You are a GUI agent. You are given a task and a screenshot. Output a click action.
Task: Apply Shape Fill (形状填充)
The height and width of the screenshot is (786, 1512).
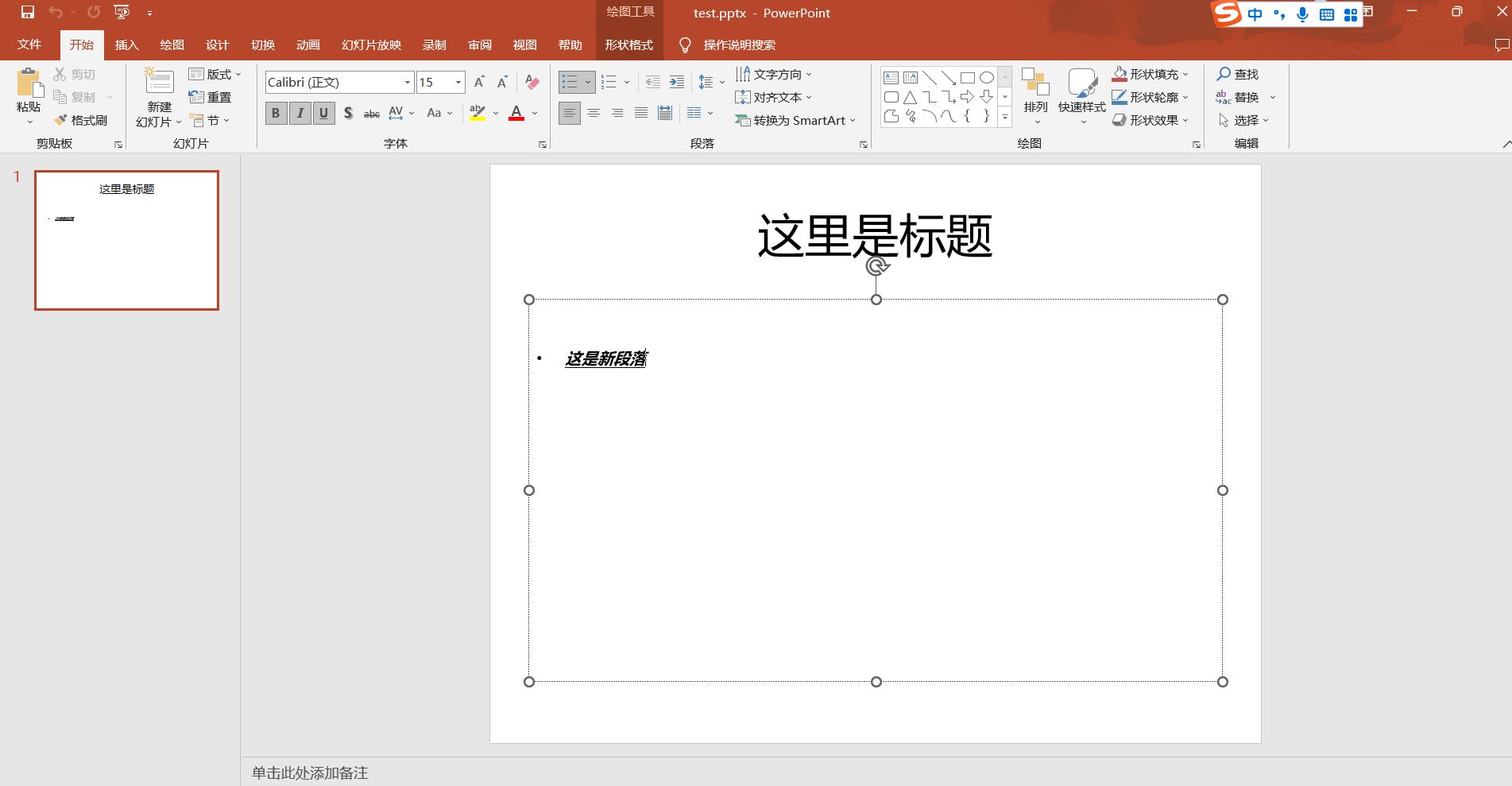click(x=1147, y=73)
